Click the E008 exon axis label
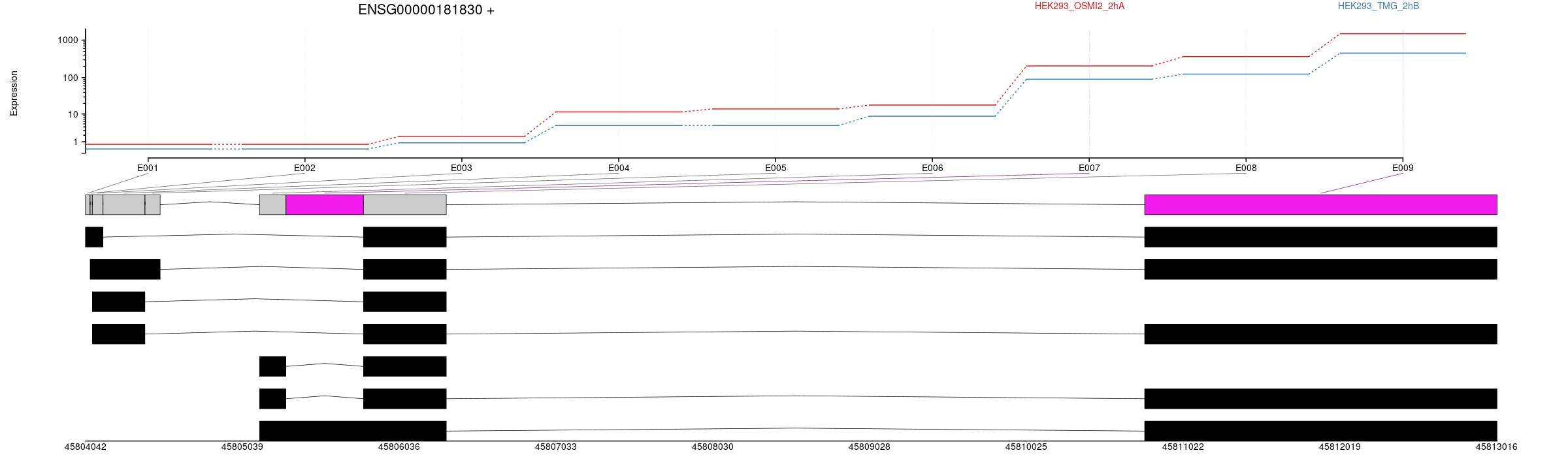Screen dimensions: 1568x457 (x=1246, y=168)
